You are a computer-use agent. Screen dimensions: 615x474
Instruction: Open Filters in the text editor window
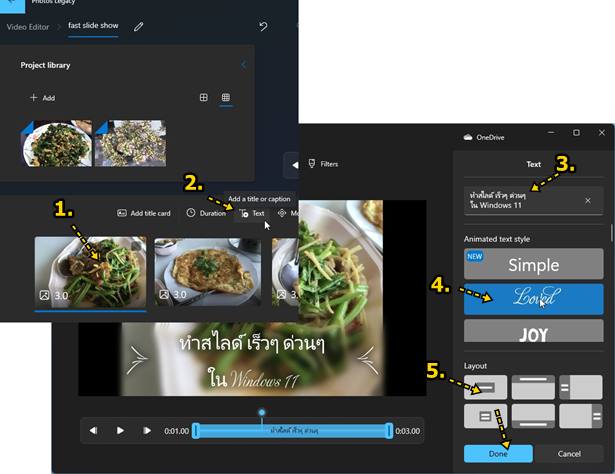tap(323, 164)
